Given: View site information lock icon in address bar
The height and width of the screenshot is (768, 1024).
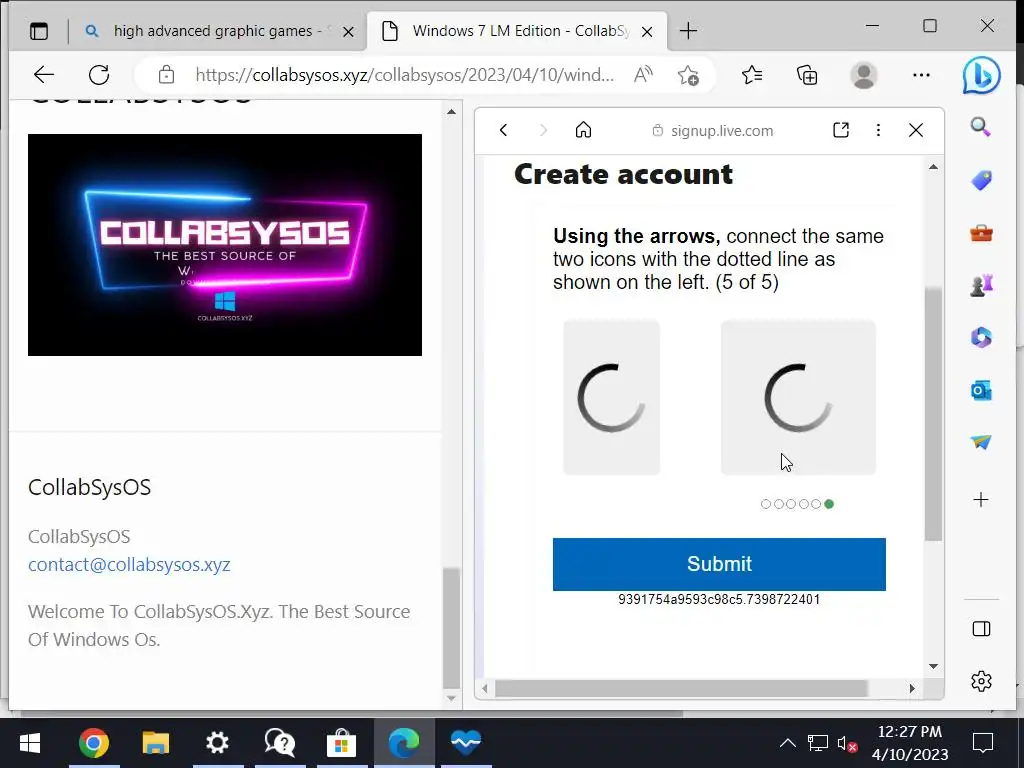Looking at the screenshot, I should [167, 75].
